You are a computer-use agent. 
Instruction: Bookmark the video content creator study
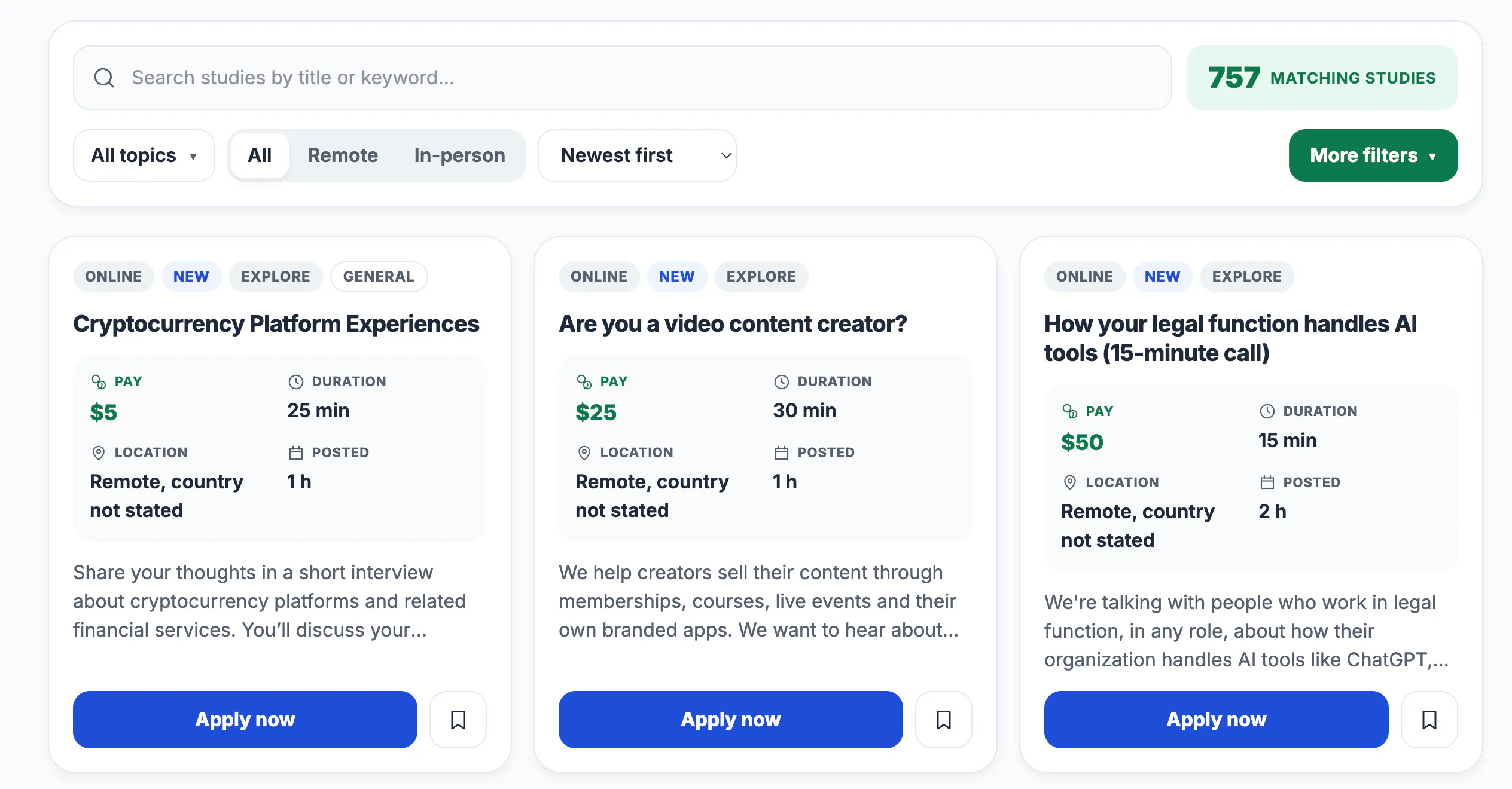944,720
